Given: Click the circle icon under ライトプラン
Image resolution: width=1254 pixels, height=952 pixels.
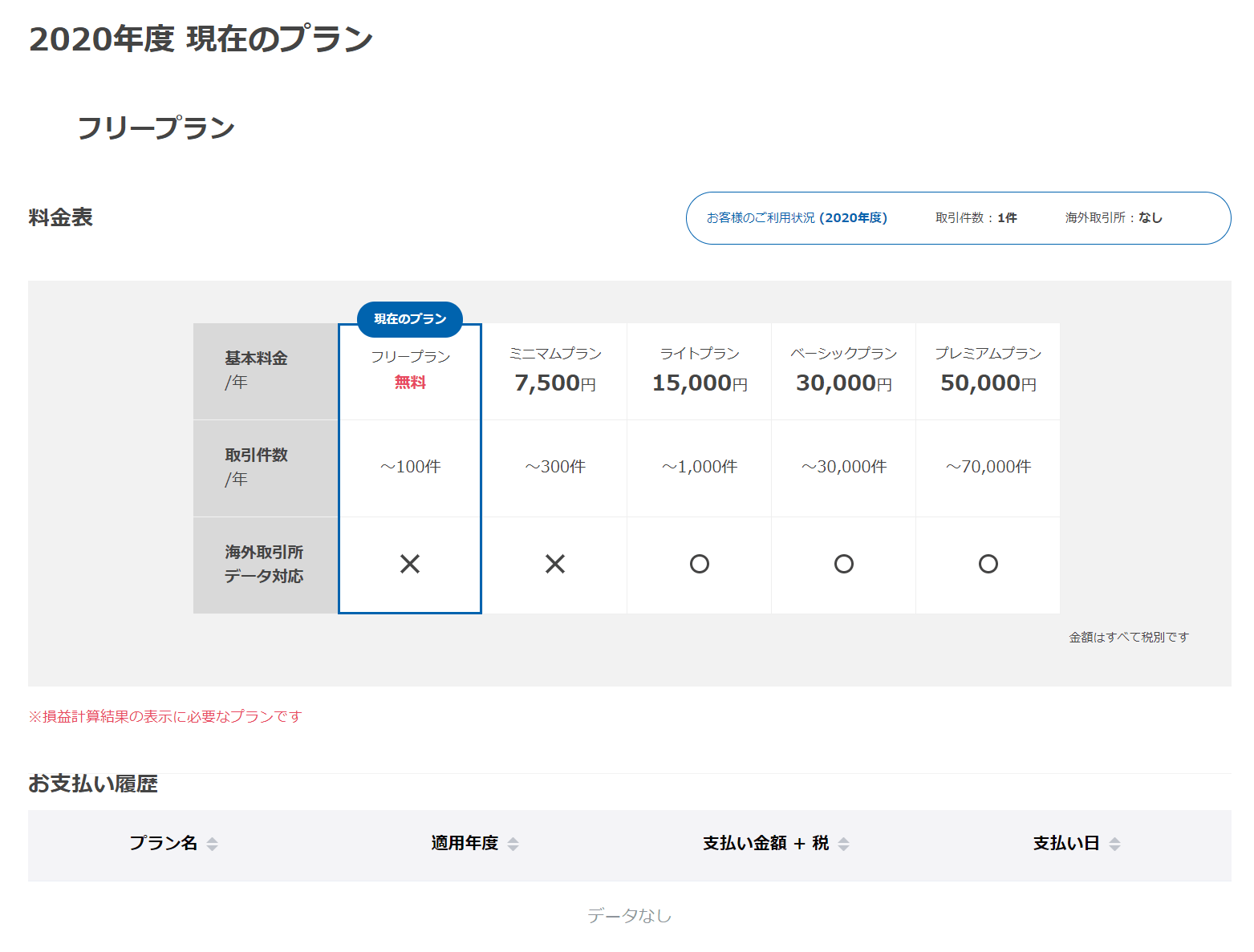Looking at the screenshot, I should tap(700, 564).
